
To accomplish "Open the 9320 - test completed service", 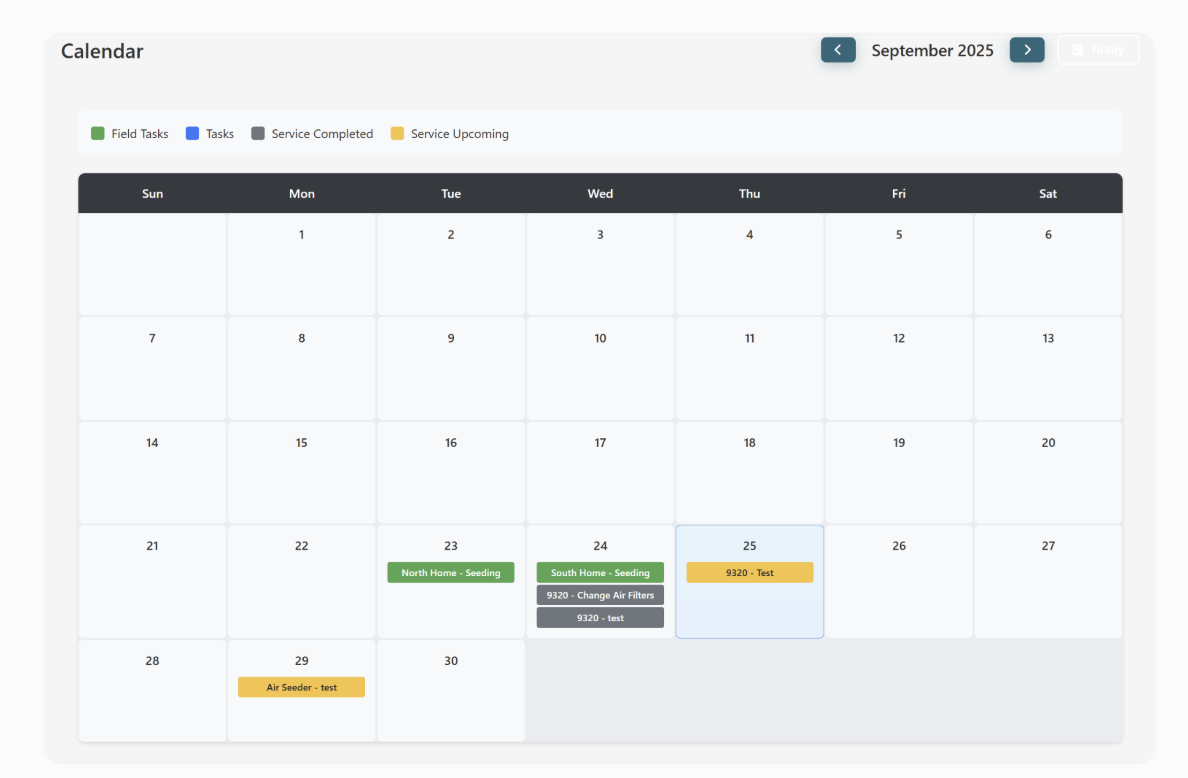I will point(600,617).
